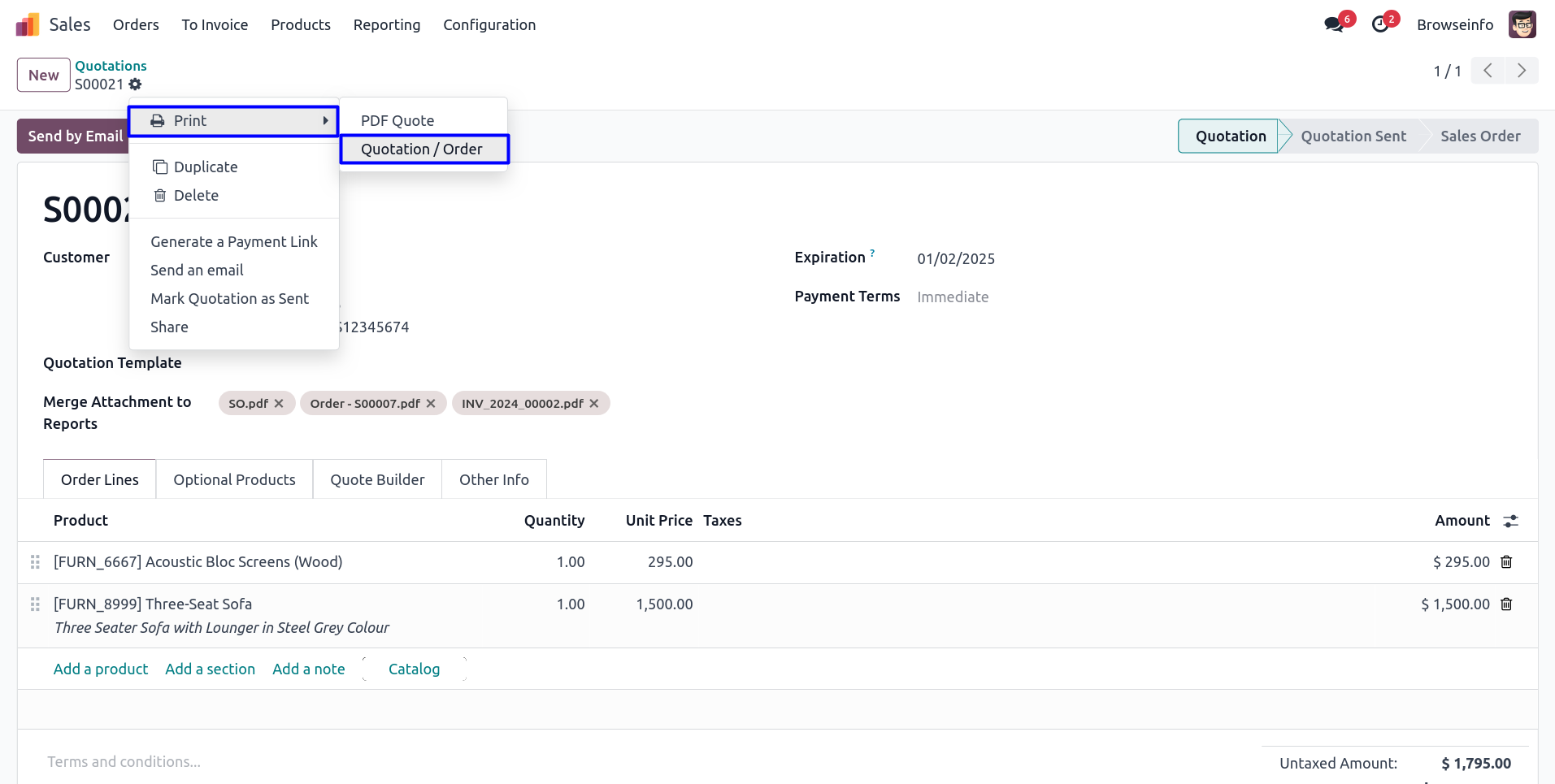Switch to the Optional Products tab
1555x784 pixels.
click(234, 480)
